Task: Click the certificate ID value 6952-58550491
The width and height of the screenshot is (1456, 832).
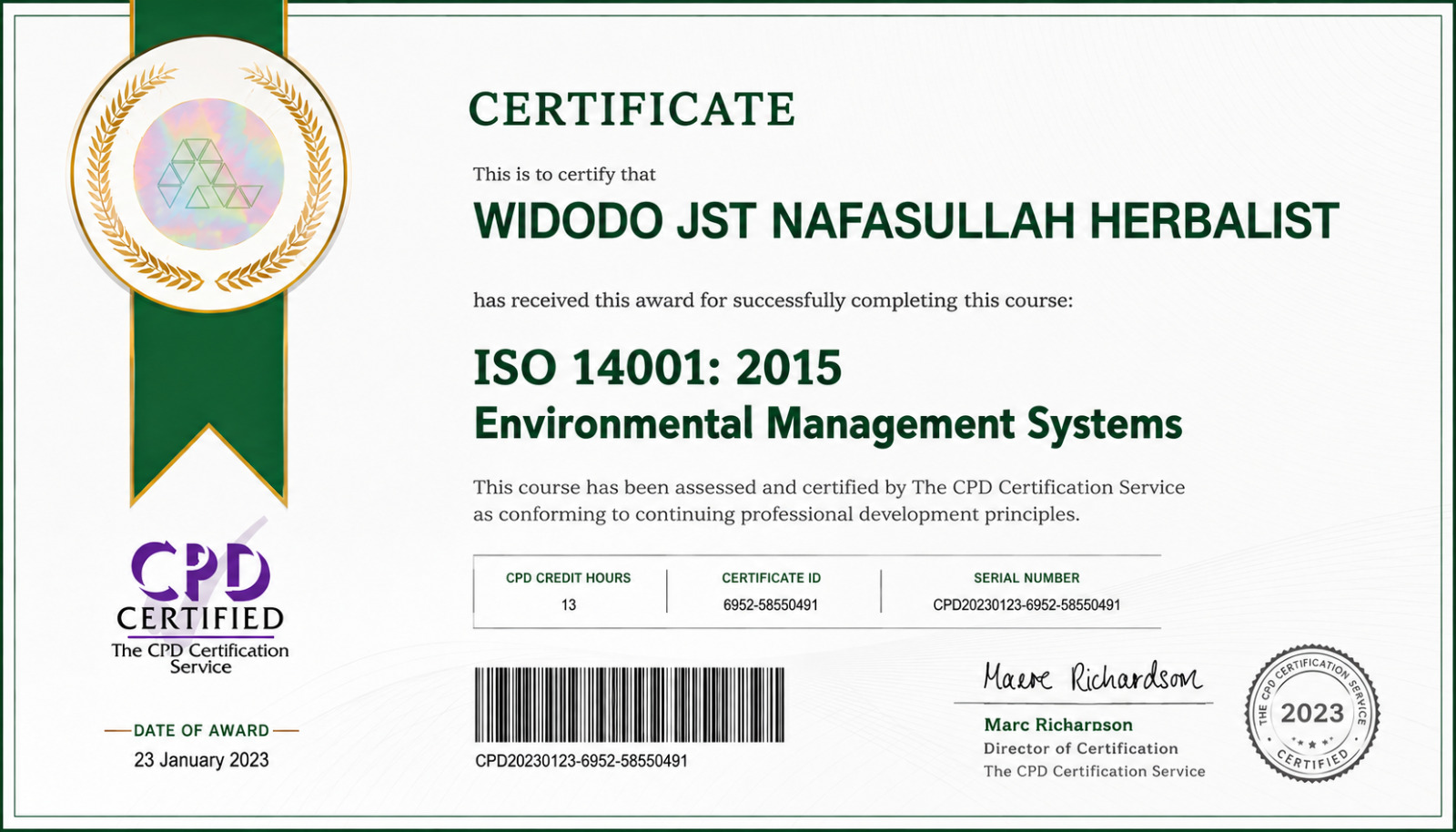Action: coord(771,604)
